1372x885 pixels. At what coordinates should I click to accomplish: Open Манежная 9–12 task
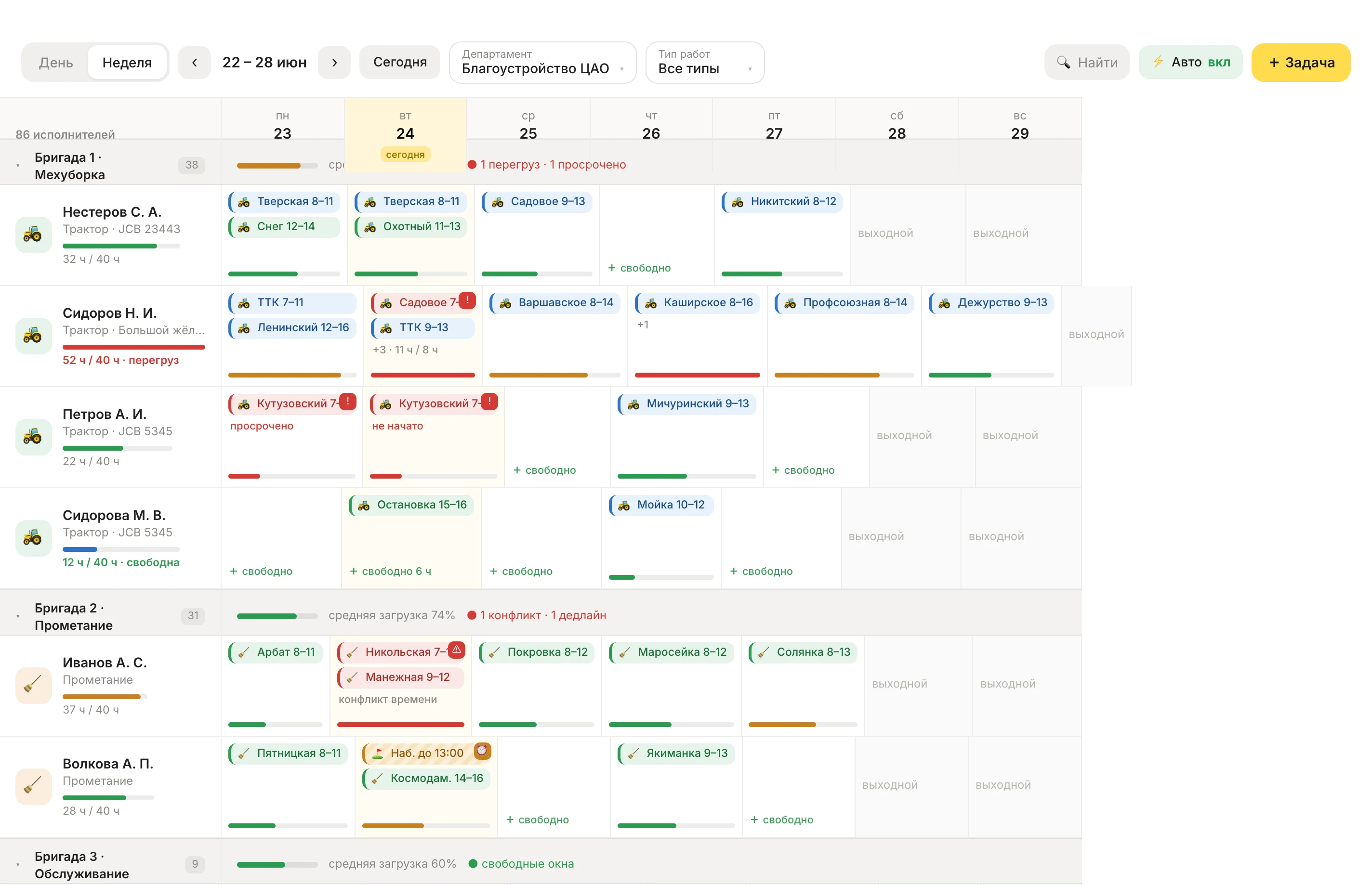click(401, 677)
